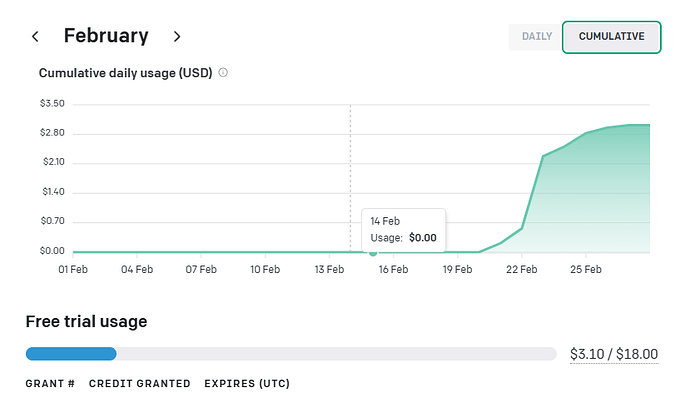Click the 10 Feb axis label

click(265, 269)
